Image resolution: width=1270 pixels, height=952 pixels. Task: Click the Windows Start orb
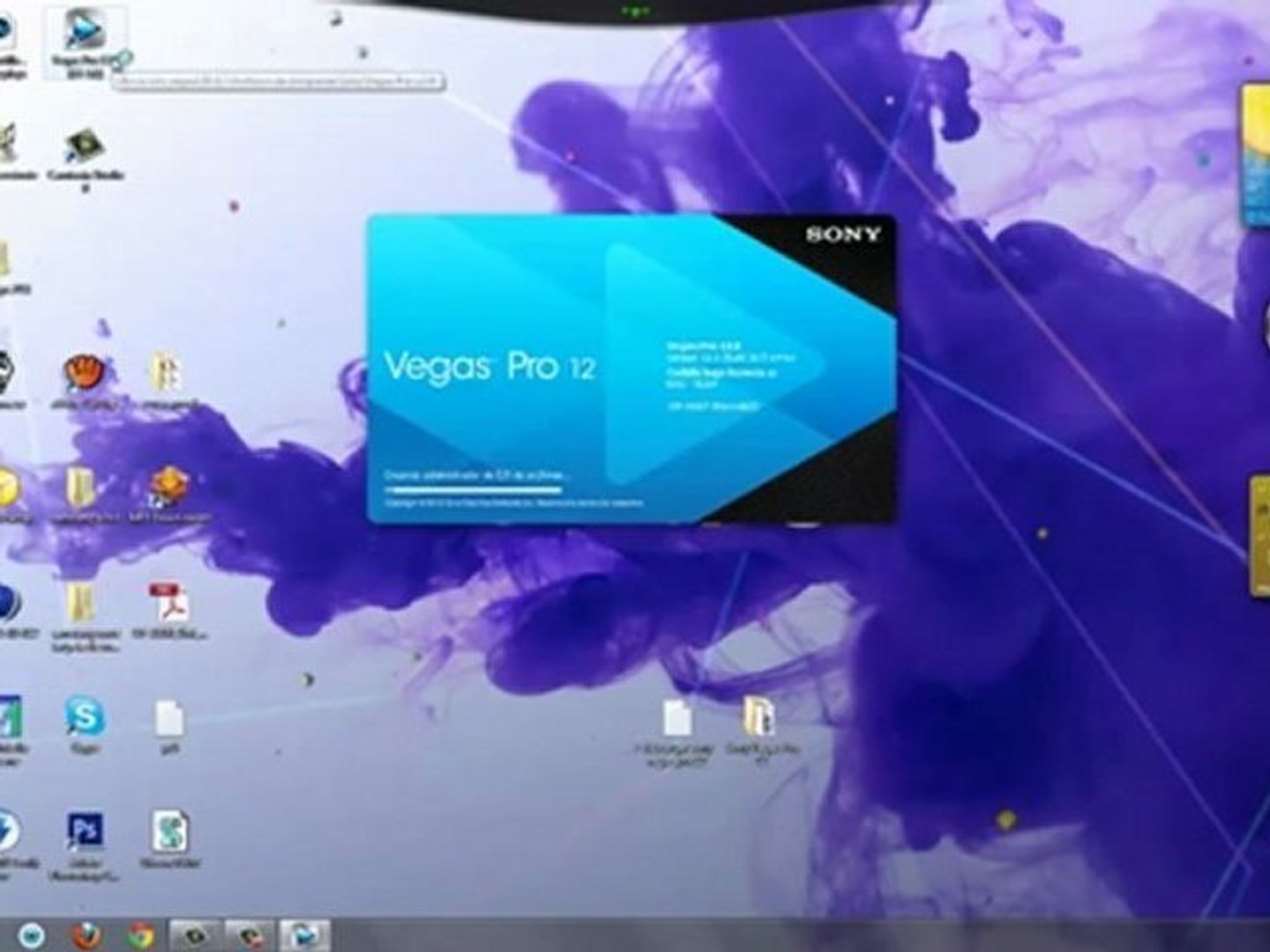point(32,934)
